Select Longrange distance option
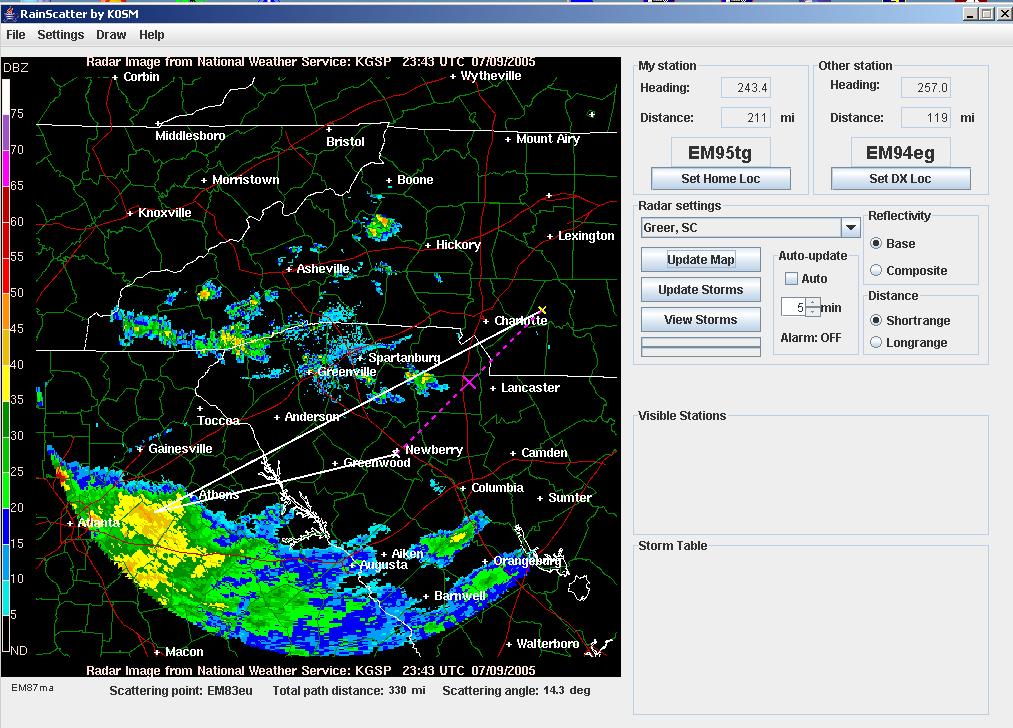 (x=876, y=342)
